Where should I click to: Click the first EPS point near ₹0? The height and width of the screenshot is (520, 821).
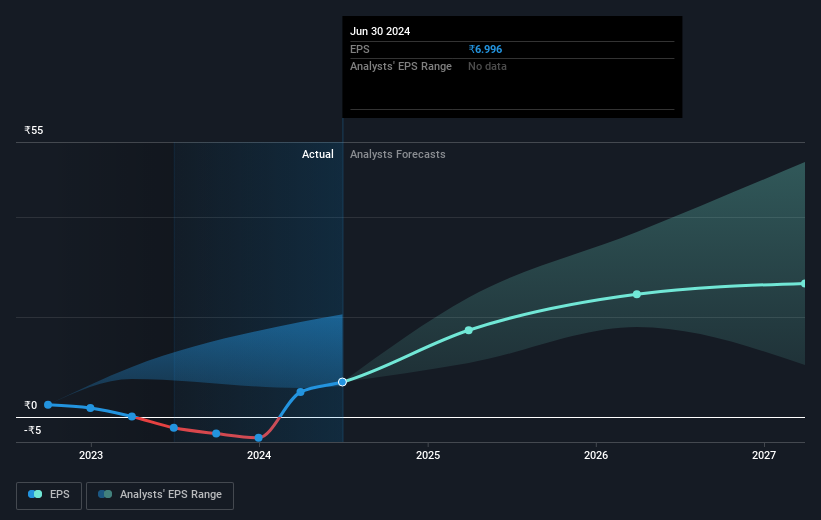(x=48, y=405)
